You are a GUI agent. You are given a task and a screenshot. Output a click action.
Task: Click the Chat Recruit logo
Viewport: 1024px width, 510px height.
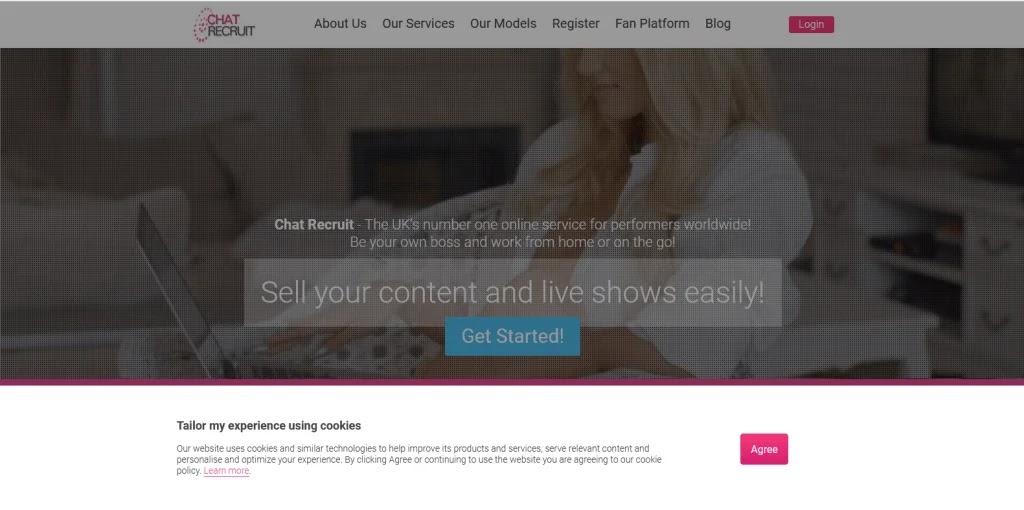[224, 25]
